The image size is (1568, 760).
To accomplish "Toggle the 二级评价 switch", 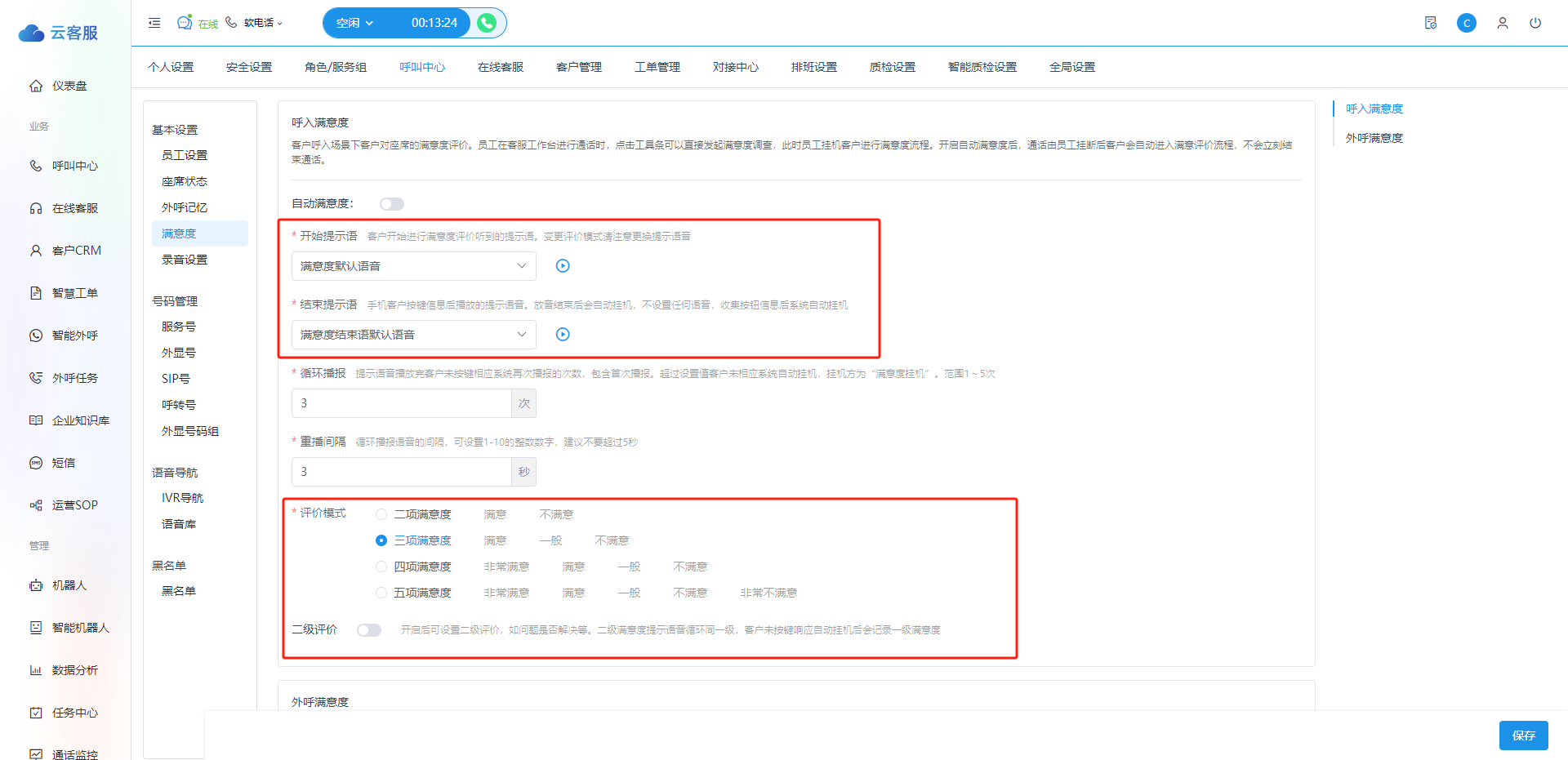I will [x=369, y=630].
